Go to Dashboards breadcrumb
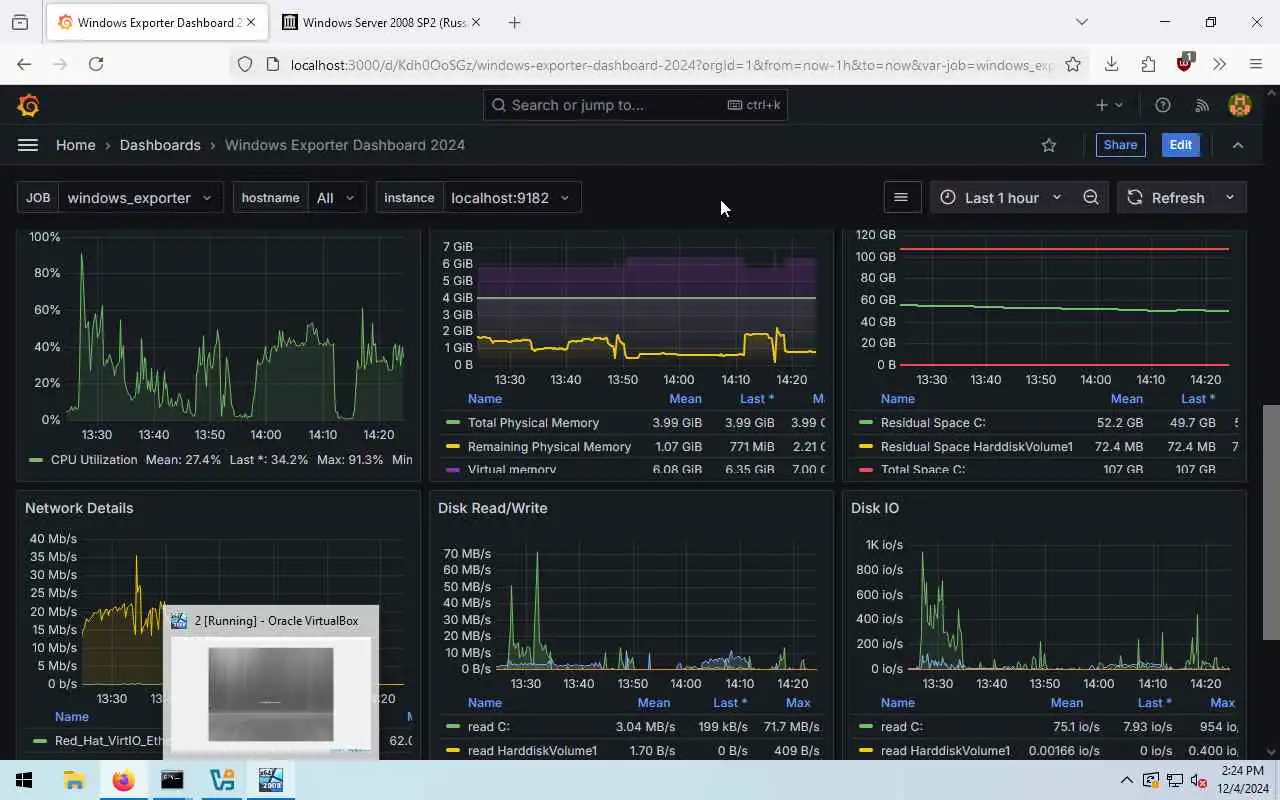The height and width of the screenshot is (800, 1280). coord(160,145)
